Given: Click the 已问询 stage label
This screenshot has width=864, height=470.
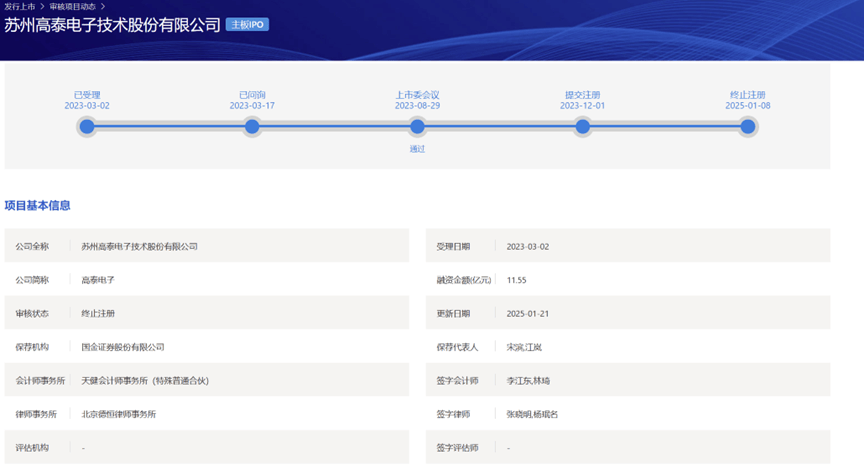Looking at the screenshot, I should point(252,95).
